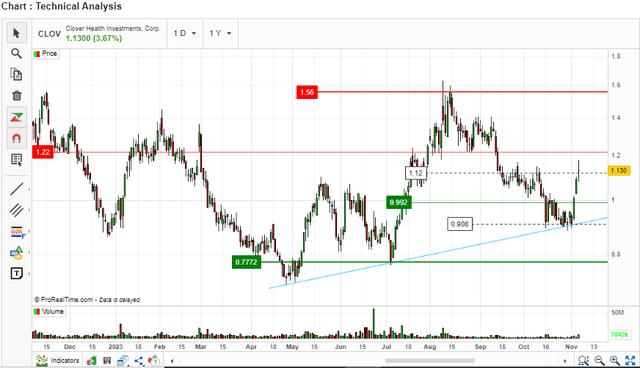Click the Nov label on the date axis
The width and height of the screenshot is (640, 368).
571,347
